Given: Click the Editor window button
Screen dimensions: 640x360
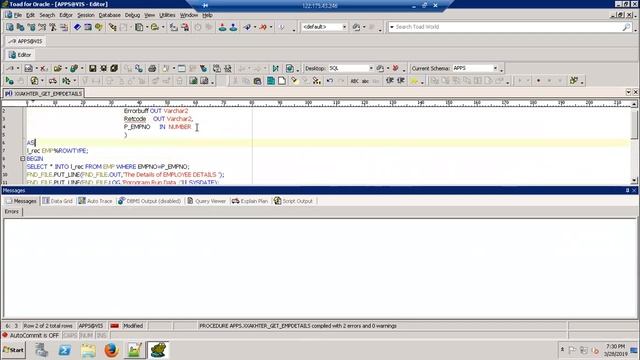Looking at the screenshot, I should click(x=20, y=55).
